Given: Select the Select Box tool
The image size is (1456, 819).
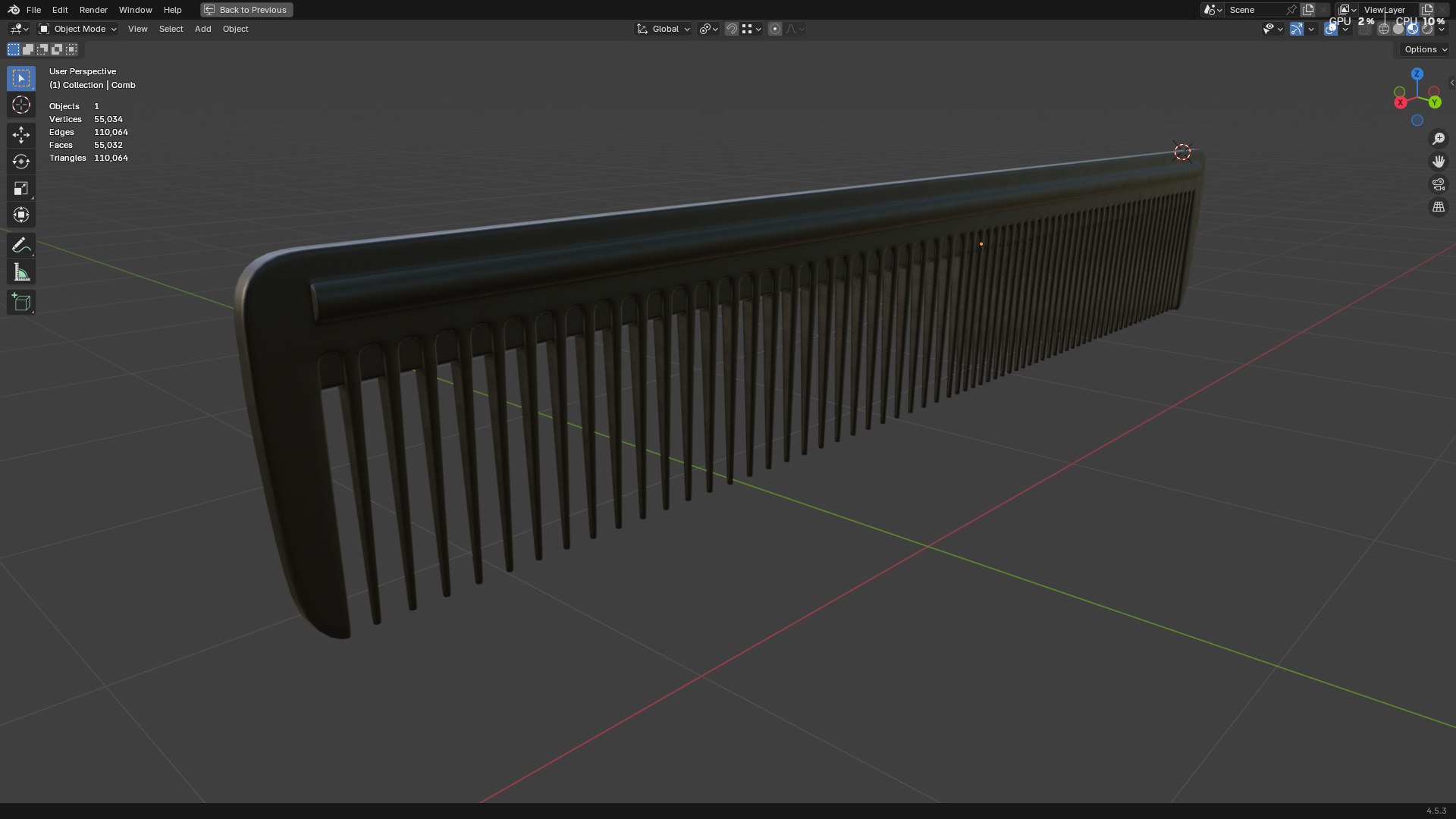Looking at the screenshot, I should [21, 78].
